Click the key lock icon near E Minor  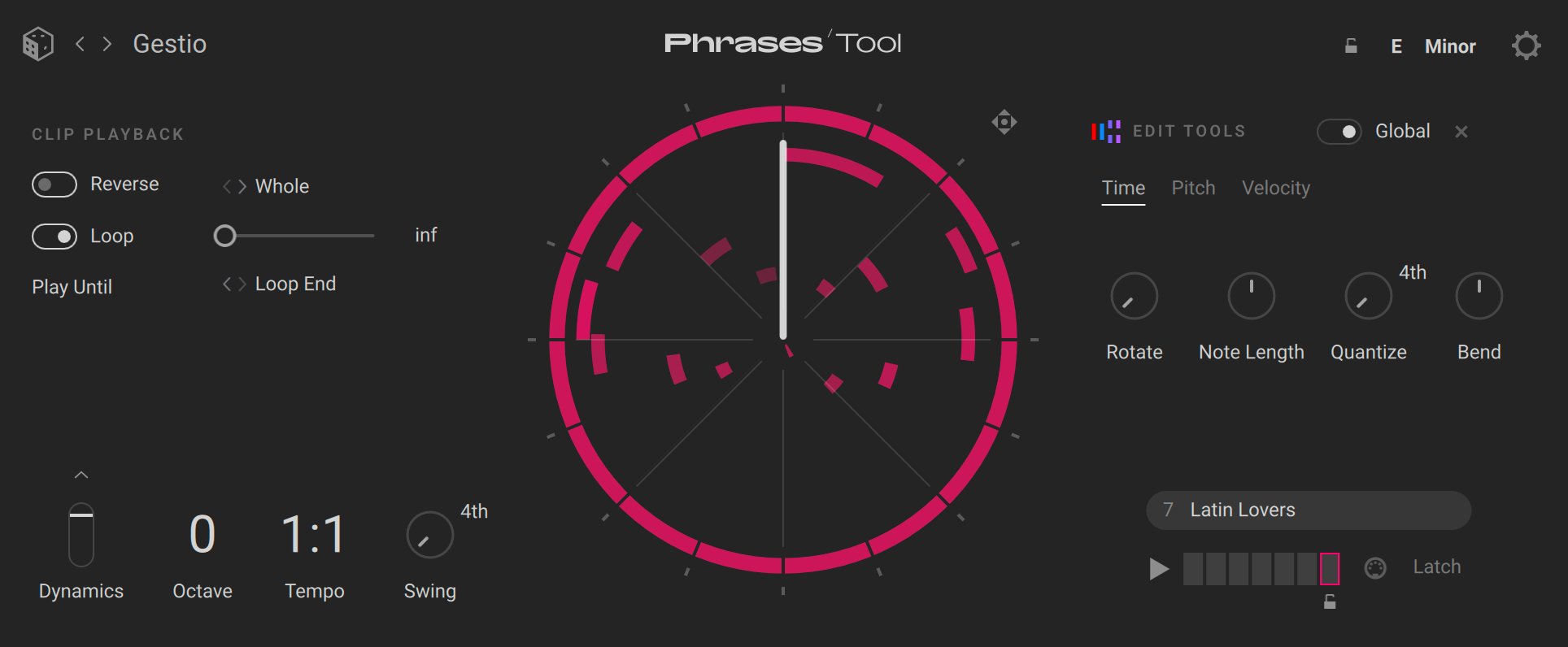pyautogui.click(x=1350, y=46)
